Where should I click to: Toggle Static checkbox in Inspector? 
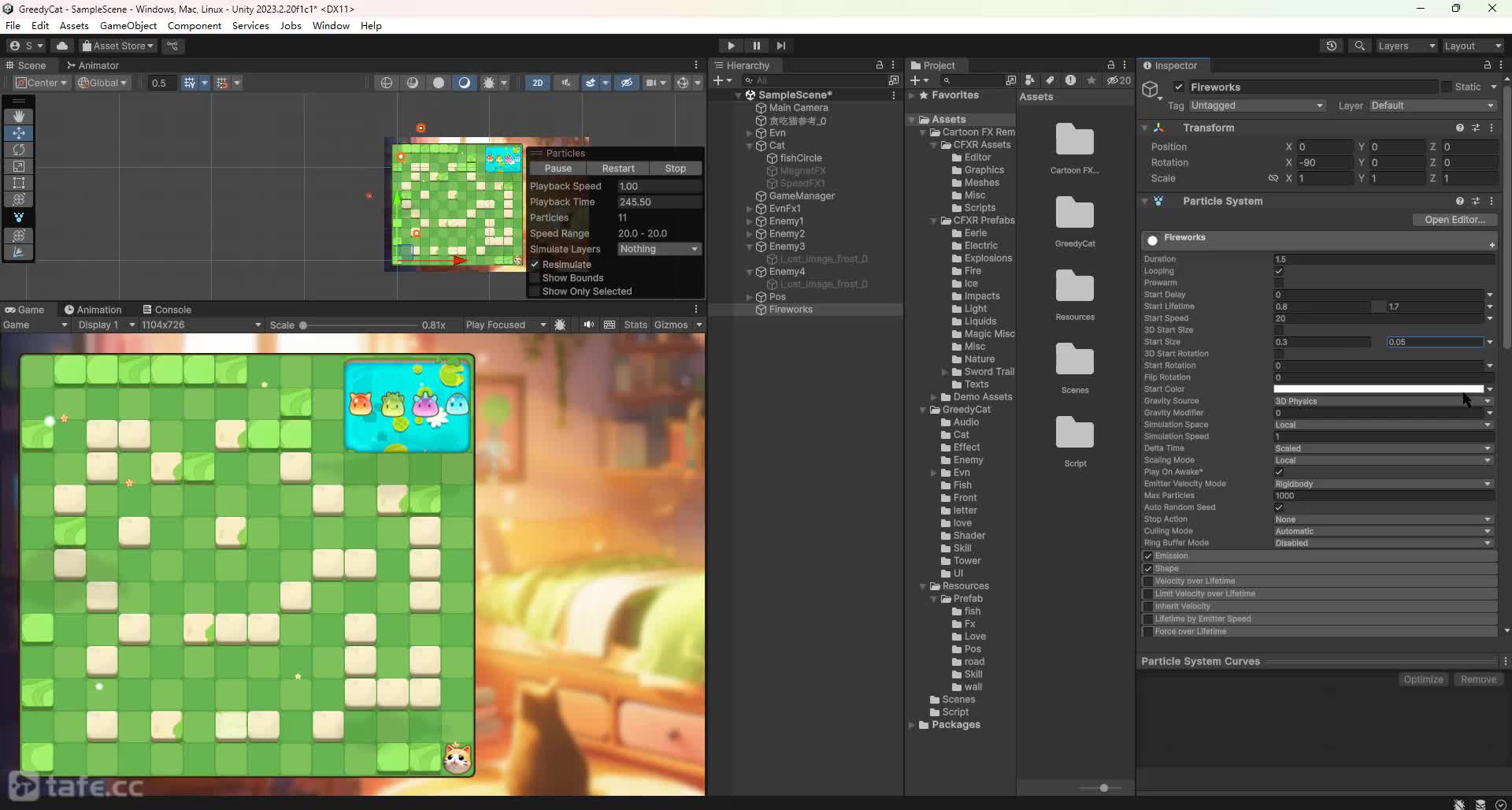click(x=1447, y=87)
